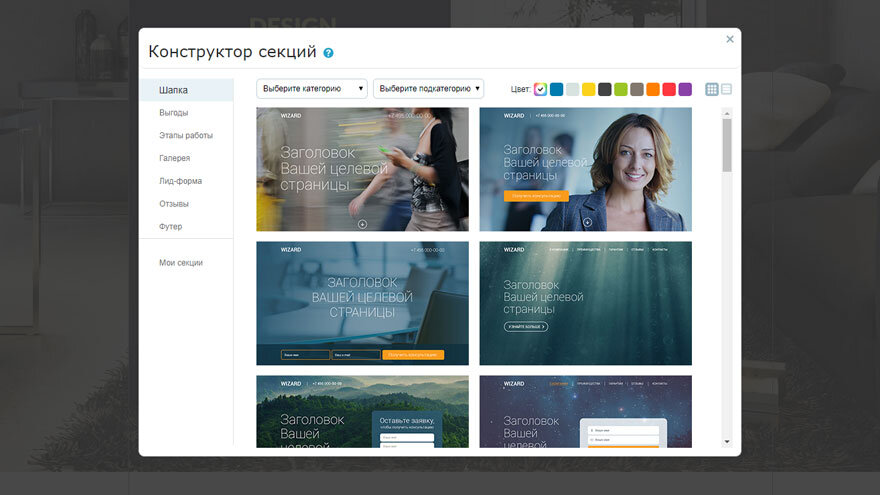Toggle the all-colors checkmark swatch

tap(540, 89)
